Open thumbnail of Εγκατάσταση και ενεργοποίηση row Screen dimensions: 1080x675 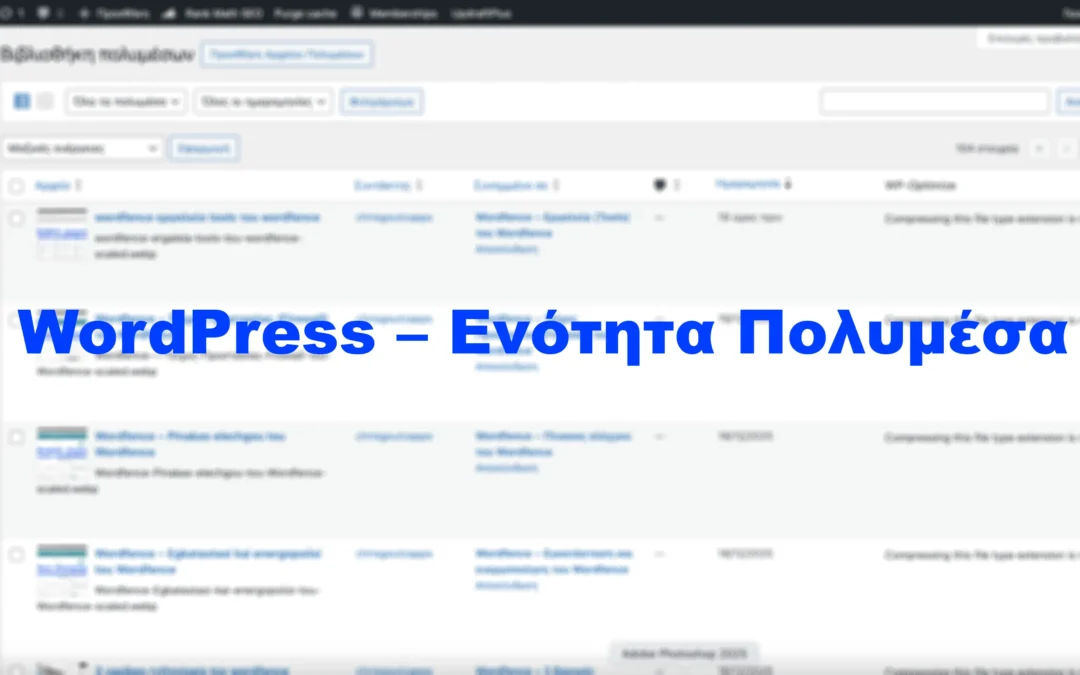(62, 570)
